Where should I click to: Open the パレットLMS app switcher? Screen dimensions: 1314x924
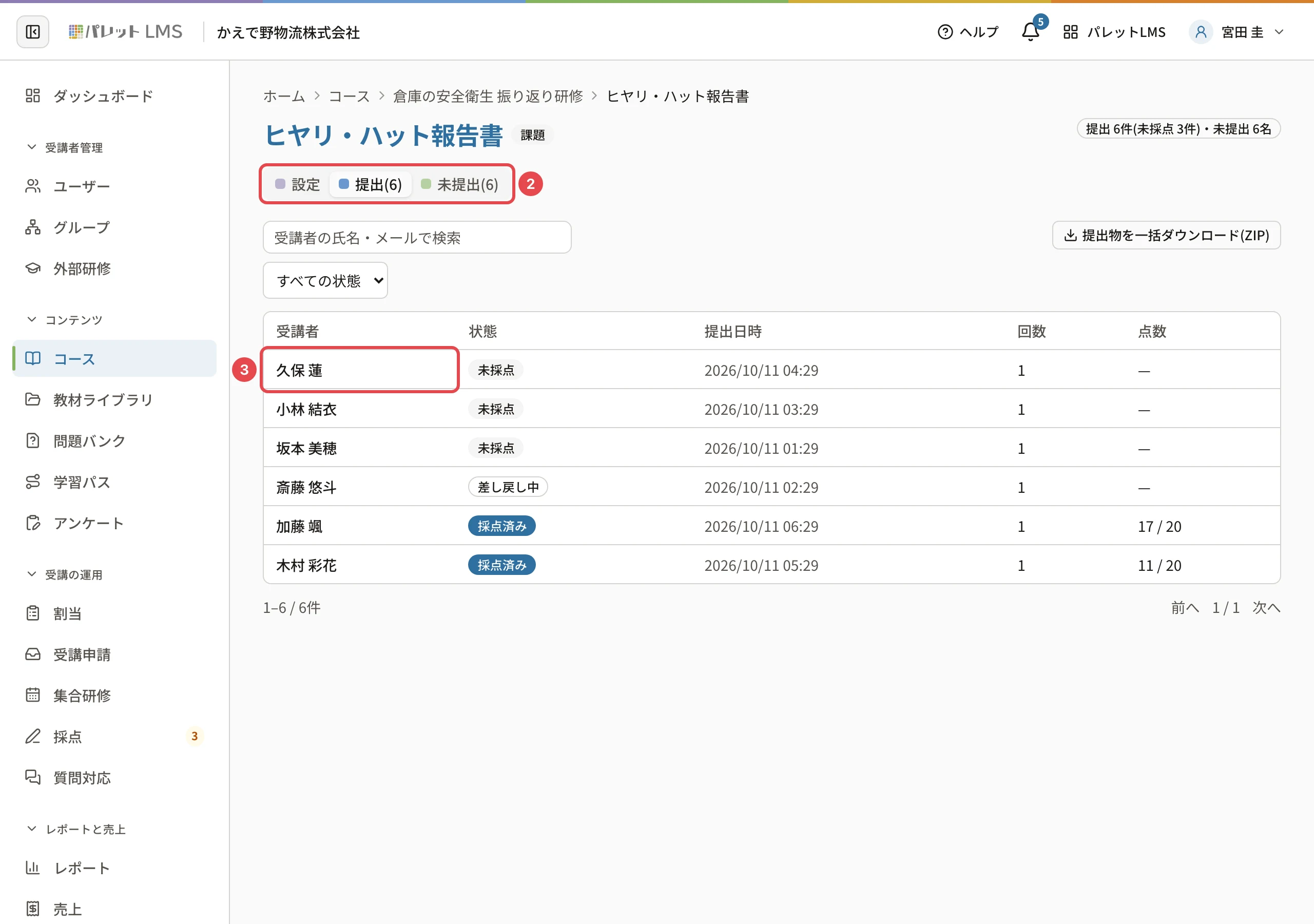coord(1114,32)
